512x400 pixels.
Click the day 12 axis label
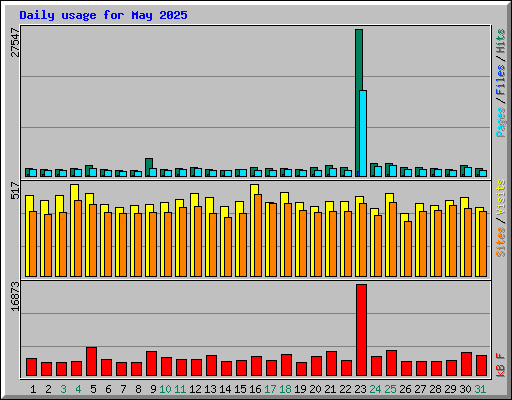tap(195, 389)
